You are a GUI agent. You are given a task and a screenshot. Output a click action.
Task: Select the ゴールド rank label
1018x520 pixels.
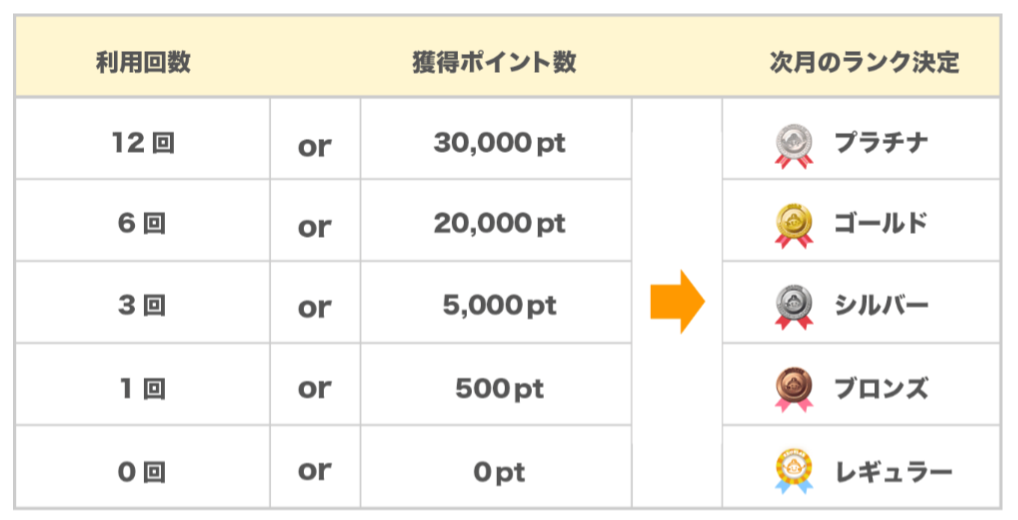tap(880, 223)
